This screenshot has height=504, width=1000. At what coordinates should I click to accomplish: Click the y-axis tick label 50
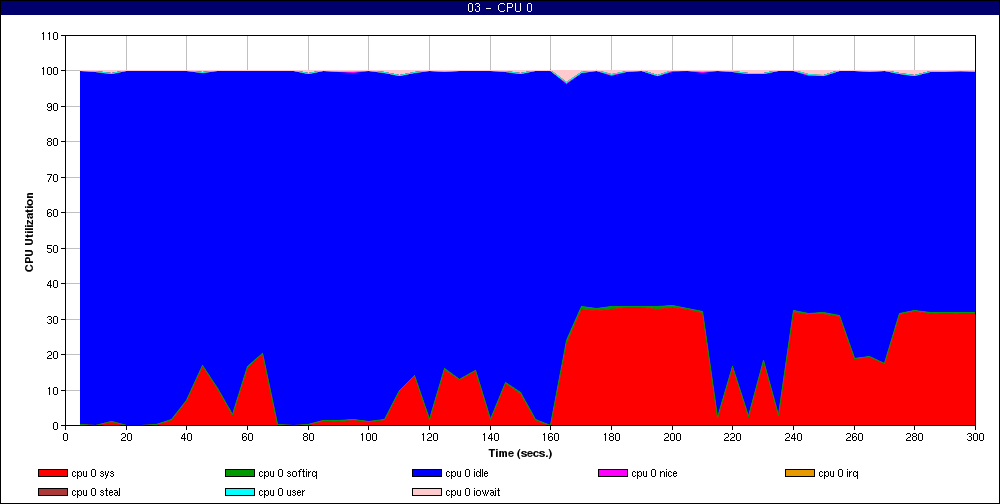(x=52, y=248)
